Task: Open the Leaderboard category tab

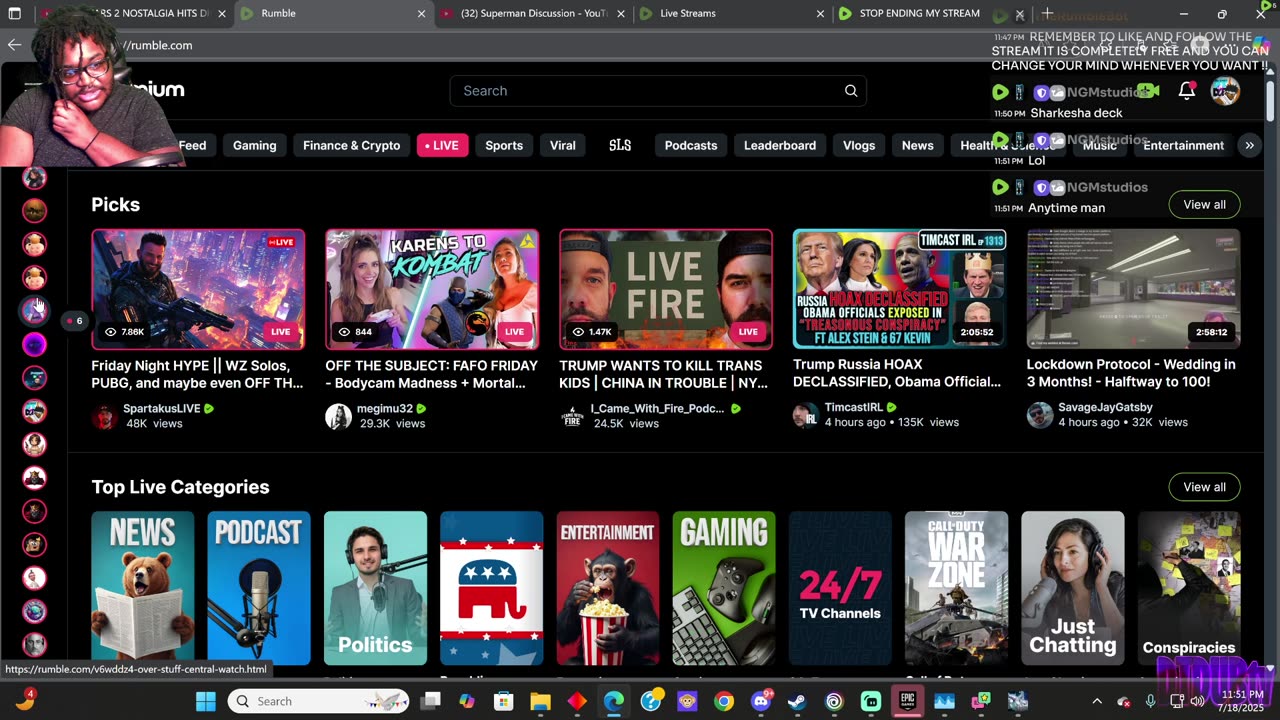Action: (x=780, y=145)
